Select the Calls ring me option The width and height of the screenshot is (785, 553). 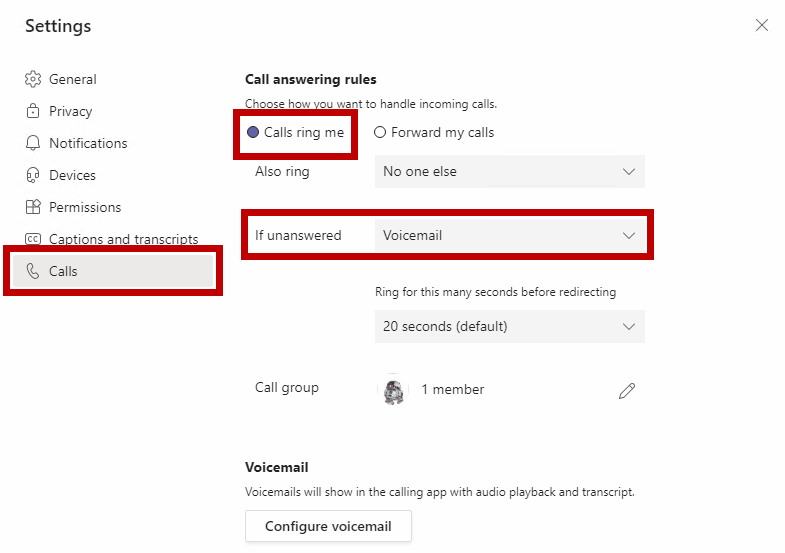[253, 132]
